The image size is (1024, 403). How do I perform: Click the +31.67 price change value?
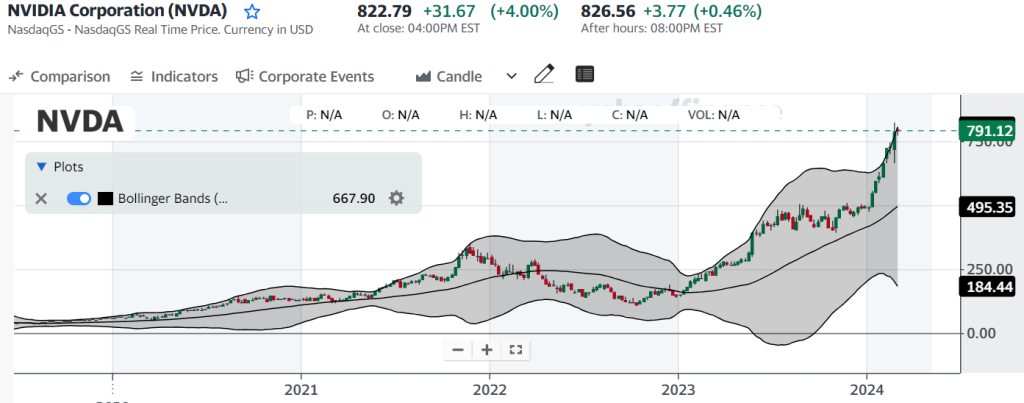(x=447, y=11)
